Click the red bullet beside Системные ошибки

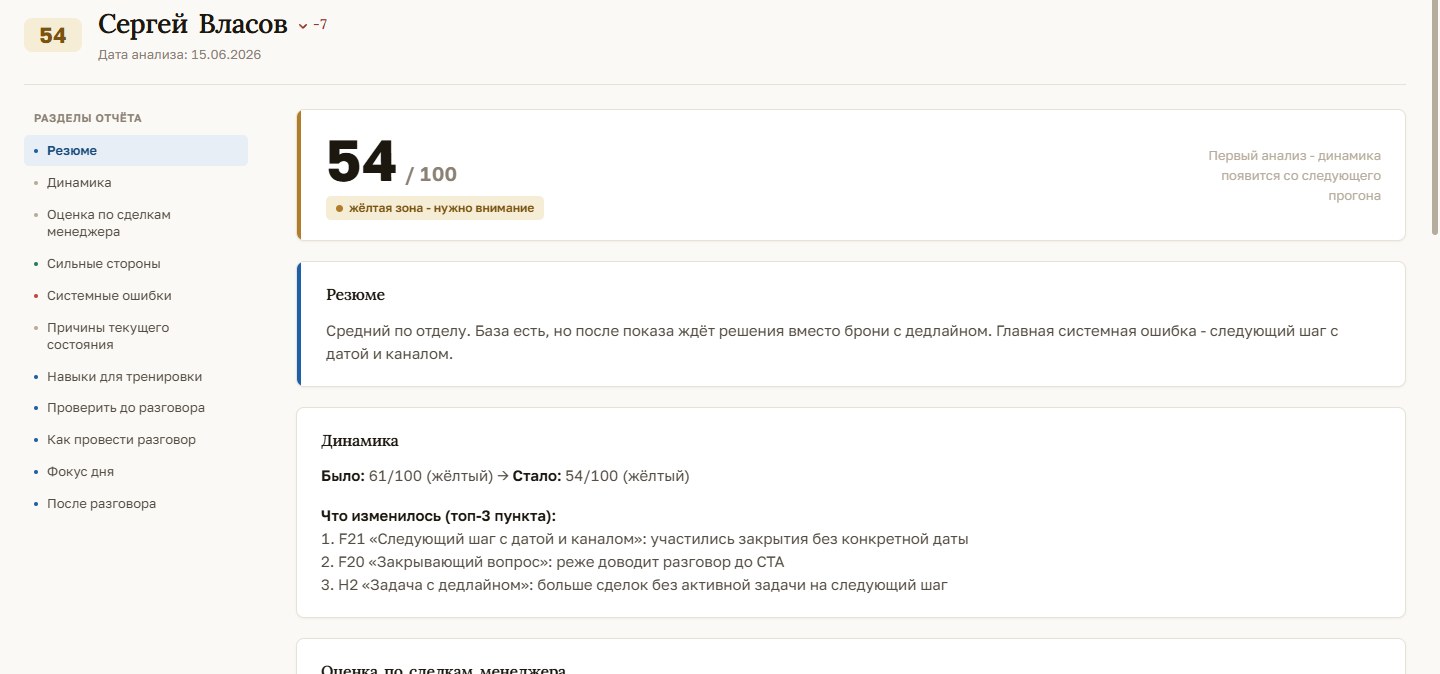click(36, 296)
